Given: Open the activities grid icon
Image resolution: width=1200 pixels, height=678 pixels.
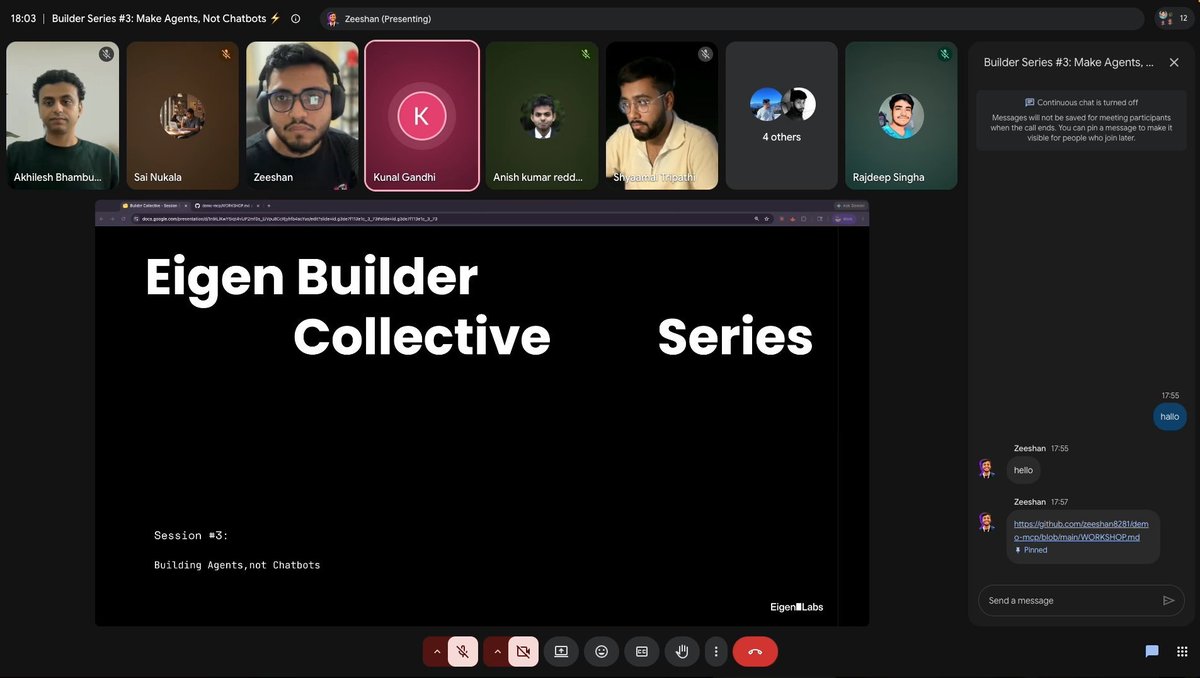Looking at the screenshot, I should tap(1182, 651).
